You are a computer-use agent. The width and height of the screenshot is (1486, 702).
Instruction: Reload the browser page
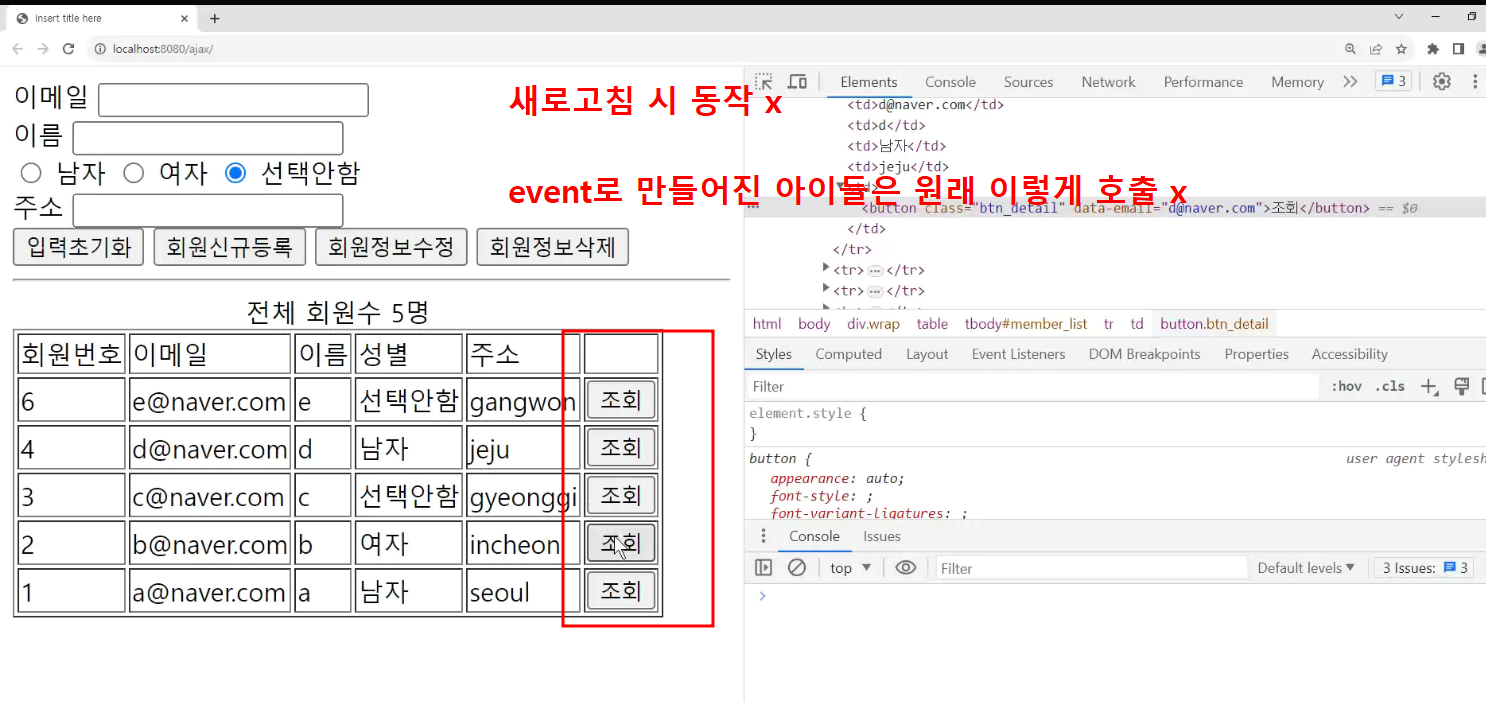click(69, 49)
